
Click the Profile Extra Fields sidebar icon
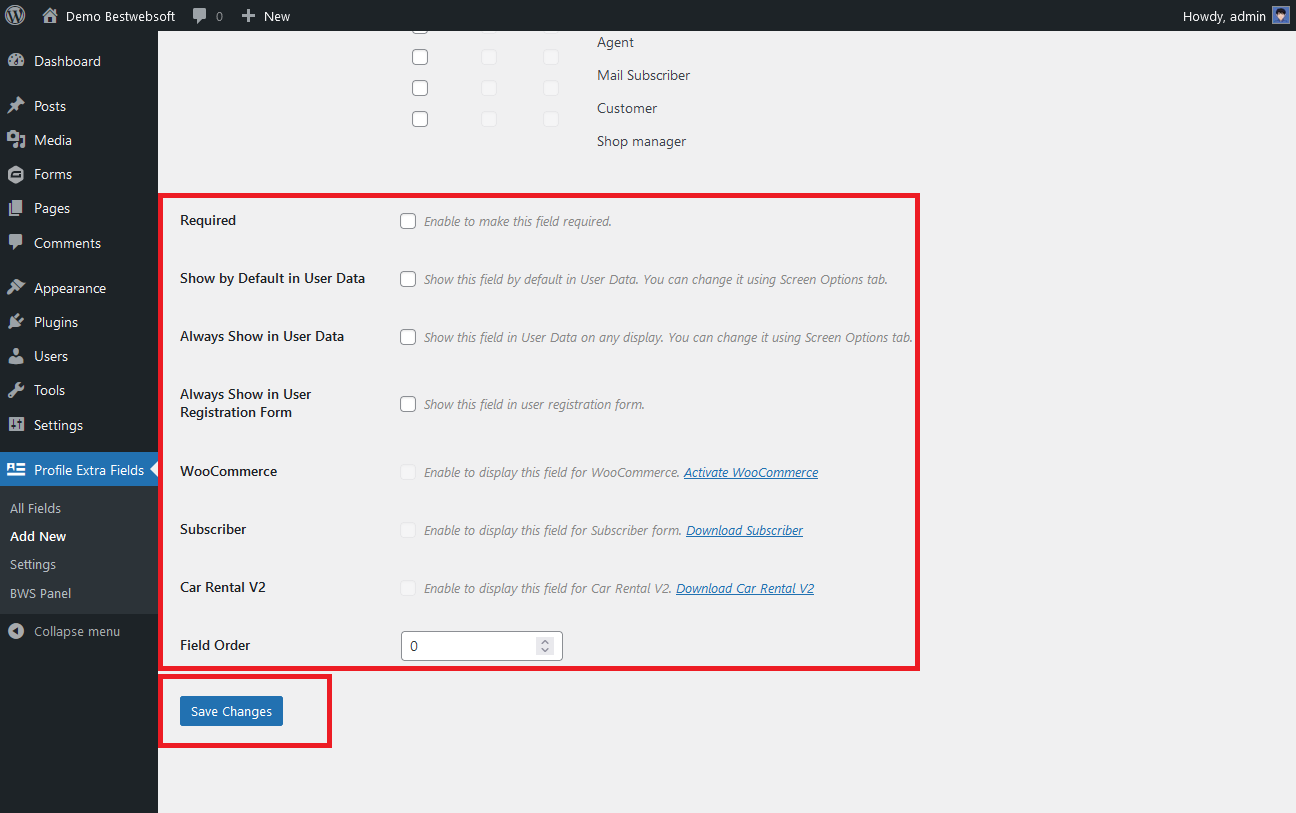click(x=16, y=469)
